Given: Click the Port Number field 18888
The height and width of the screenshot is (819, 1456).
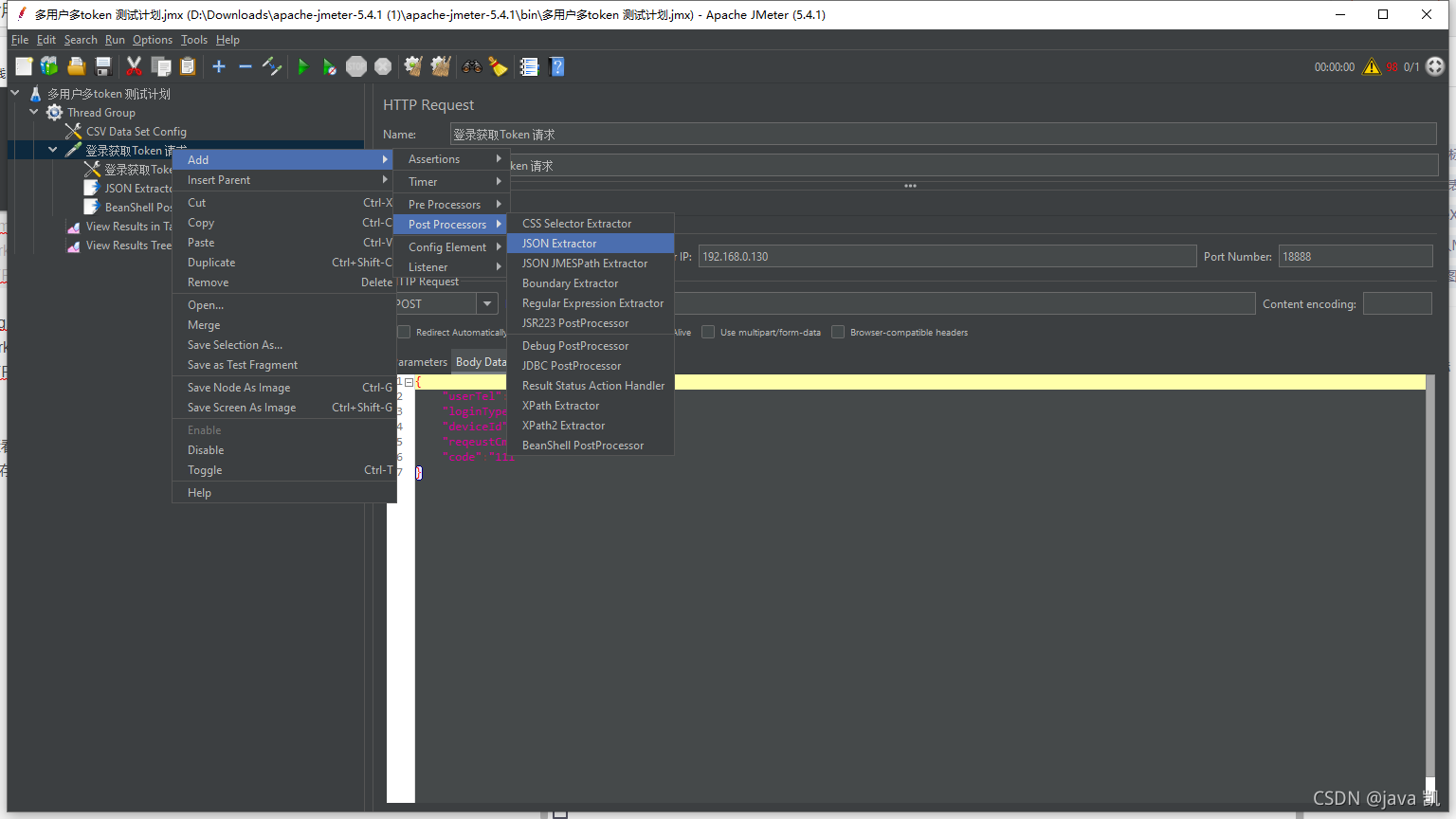Looking at the screenshot, I should point(1356,257).
